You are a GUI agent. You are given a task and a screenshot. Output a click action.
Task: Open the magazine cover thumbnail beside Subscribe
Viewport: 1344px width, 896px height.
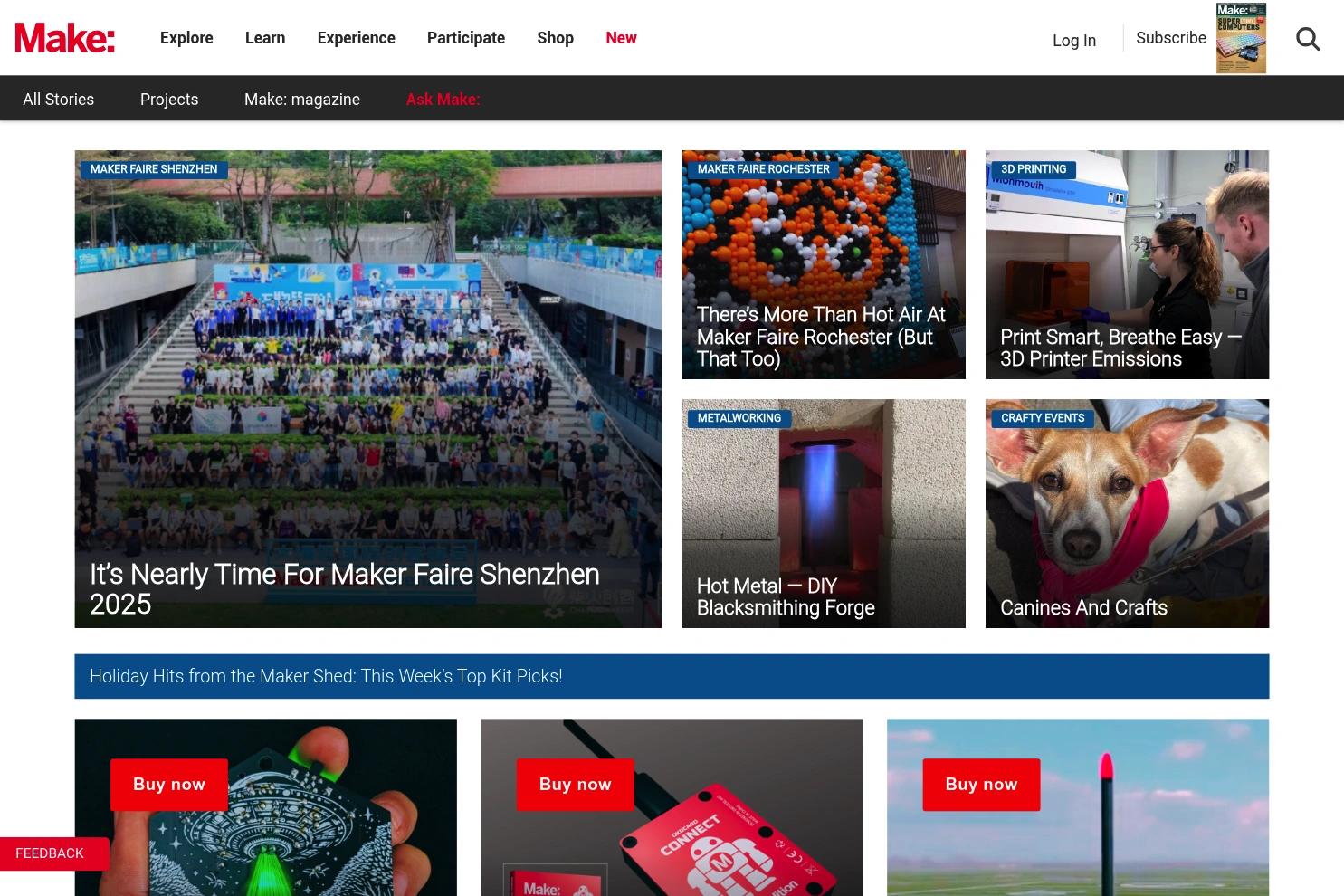(x=1241, y=38)
